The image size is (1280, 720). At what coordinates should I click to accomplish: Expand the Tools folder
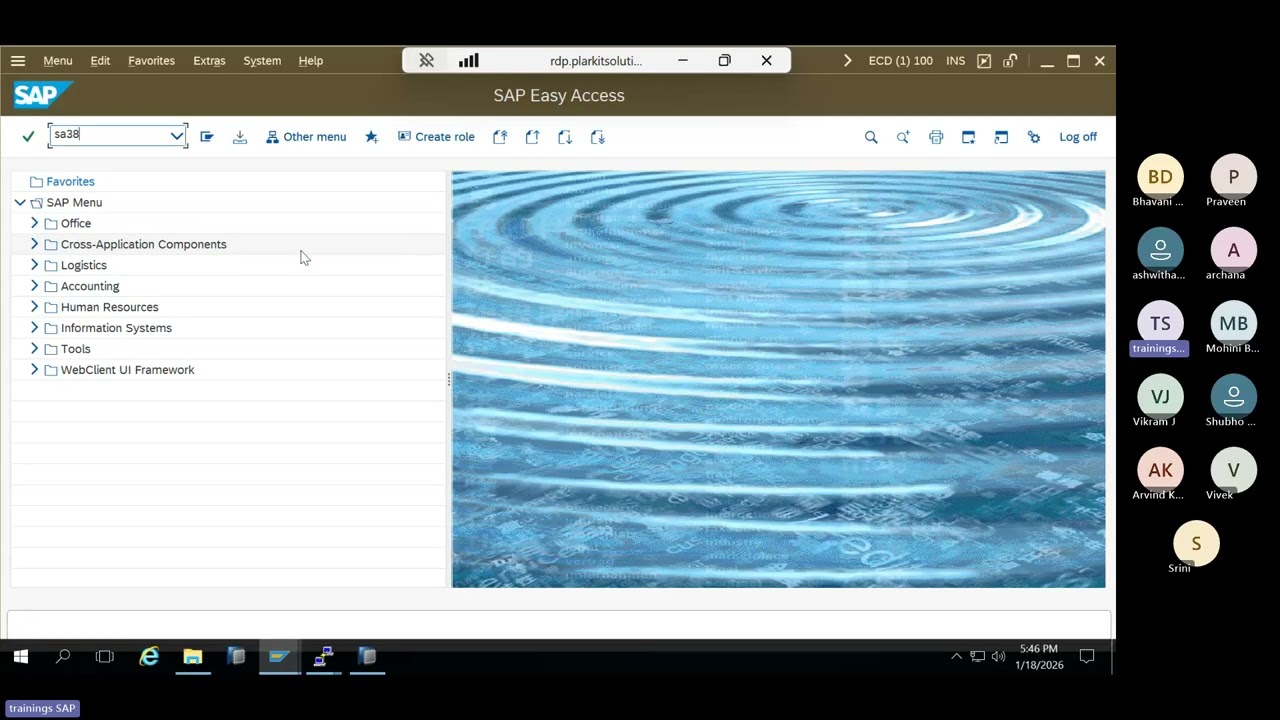[x=35, y=349]
